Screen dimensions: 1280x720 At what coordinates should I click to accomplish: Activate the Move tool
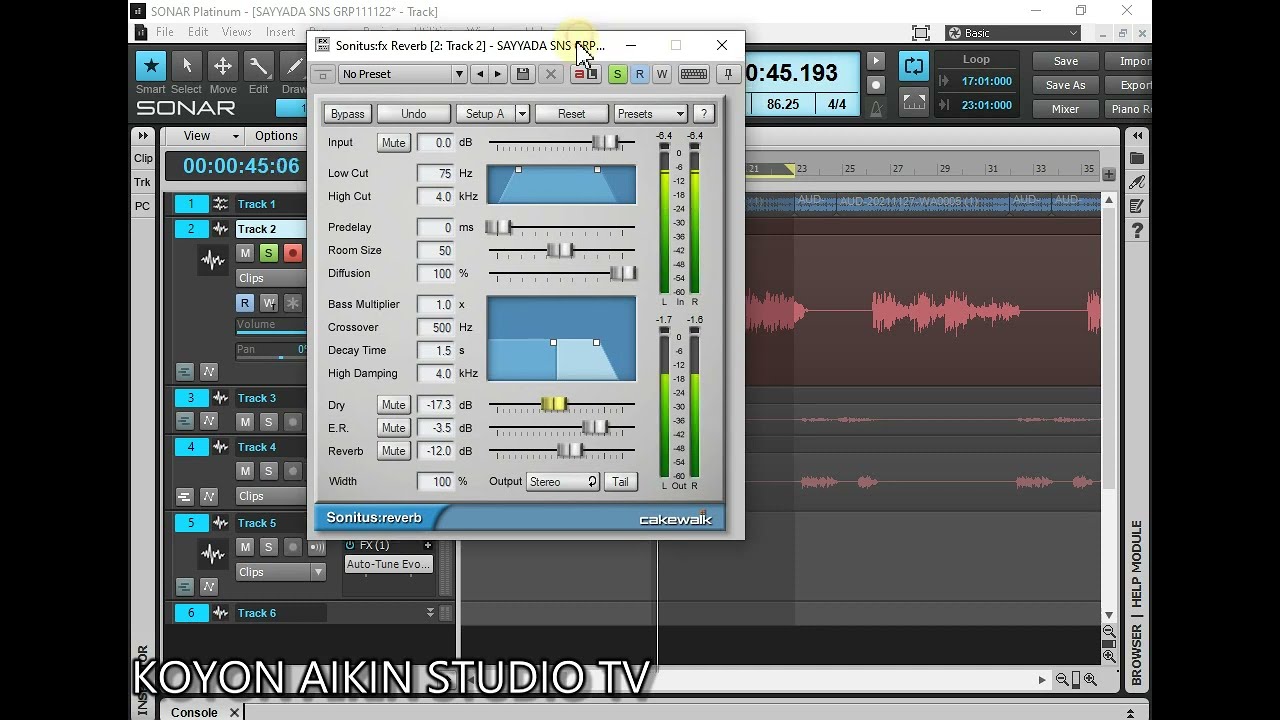point(223,67)
